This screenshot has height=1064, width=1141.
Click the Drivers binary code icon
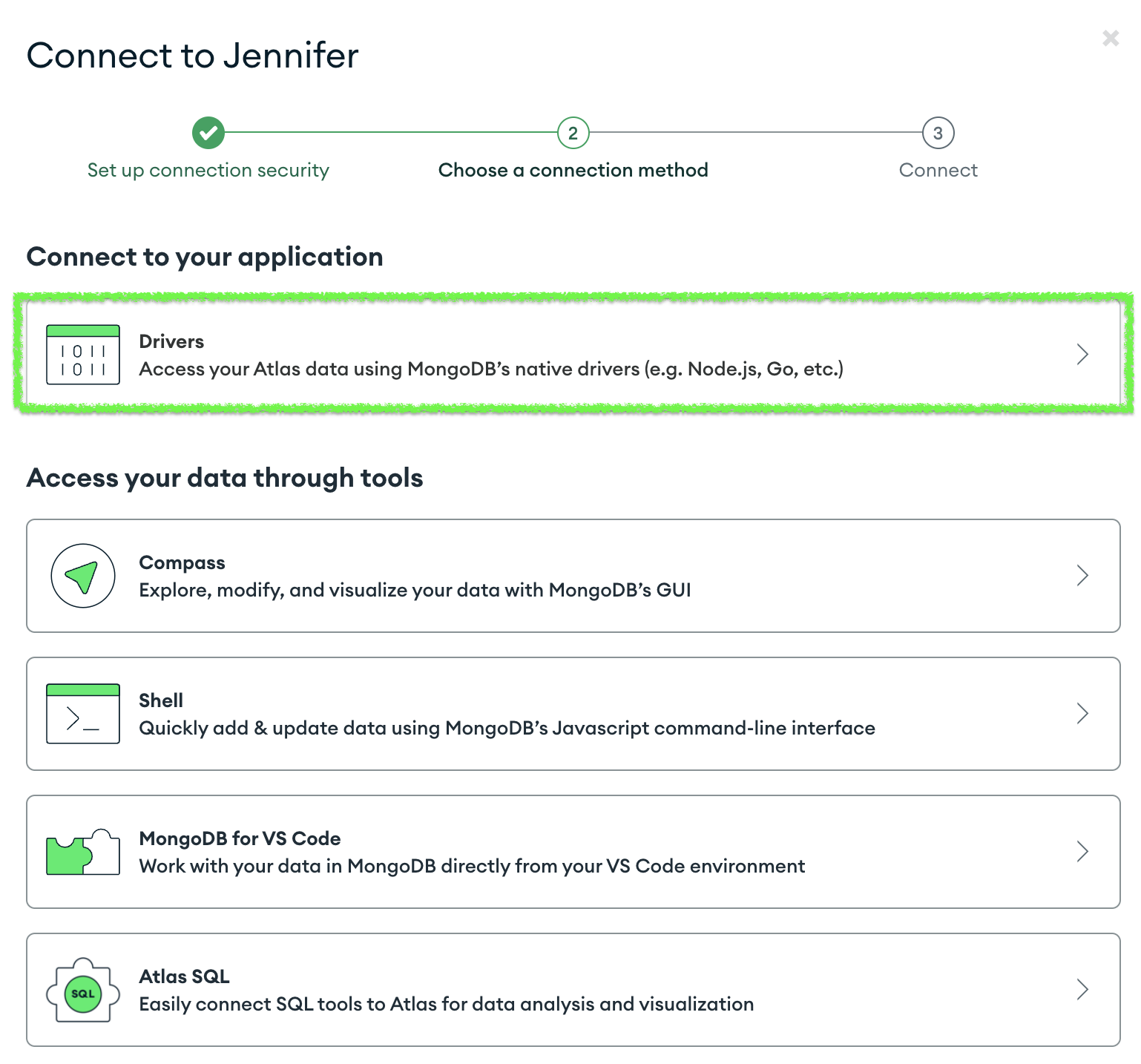(x=83, y=355)
